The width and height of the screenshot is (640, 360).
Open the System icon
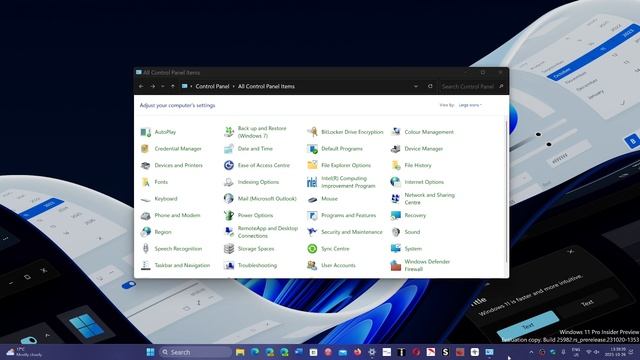click(396, 249)
